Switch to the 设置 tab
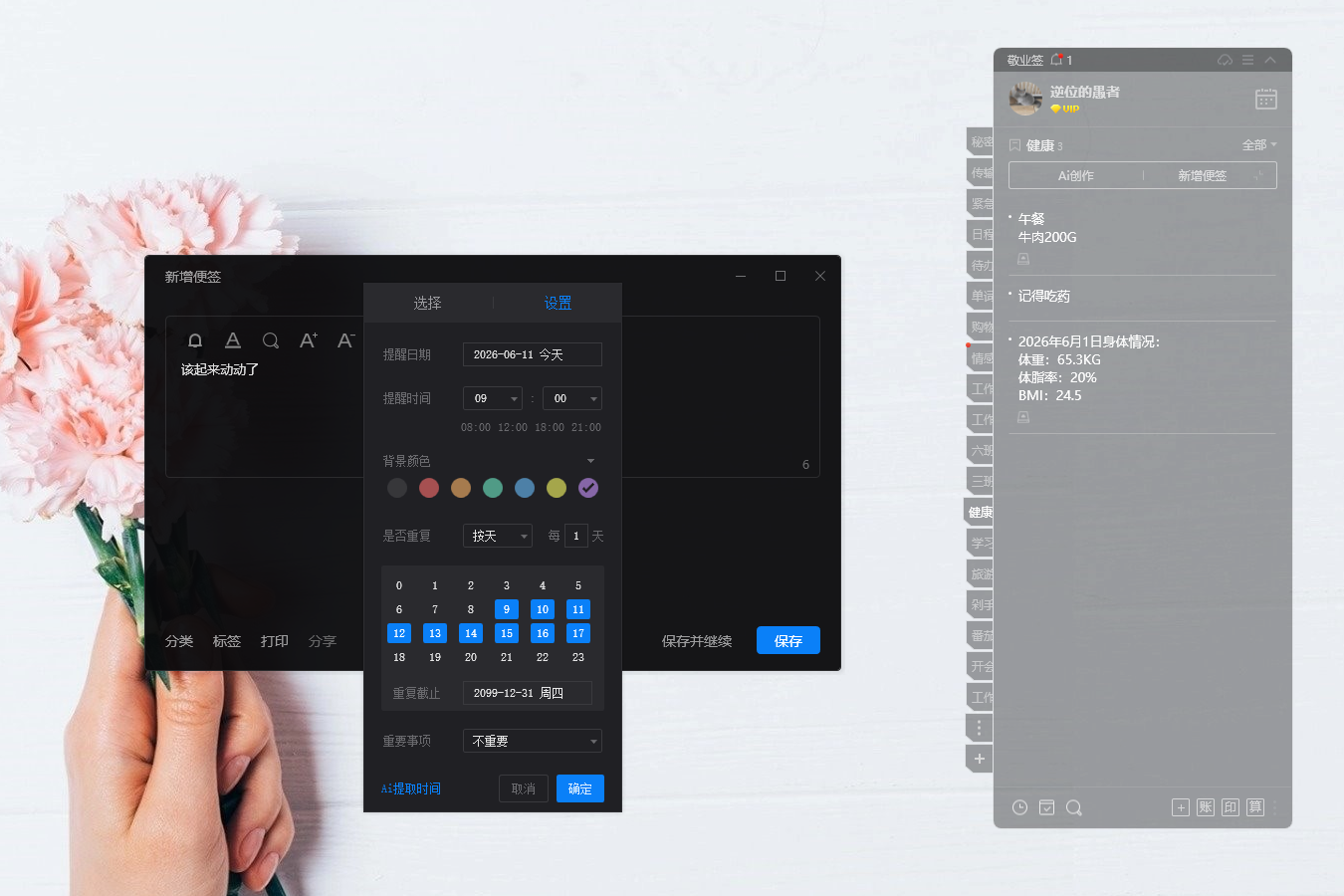This screenshot has width=1344, height=896. (x=558, y=303)
